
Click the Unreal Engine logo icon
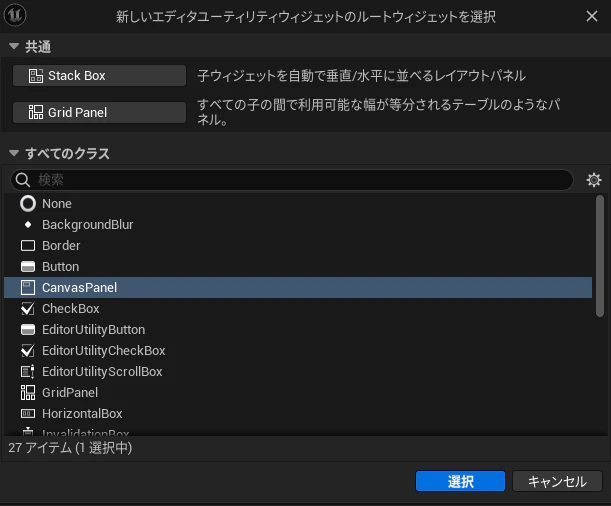[x=15, y=16]
